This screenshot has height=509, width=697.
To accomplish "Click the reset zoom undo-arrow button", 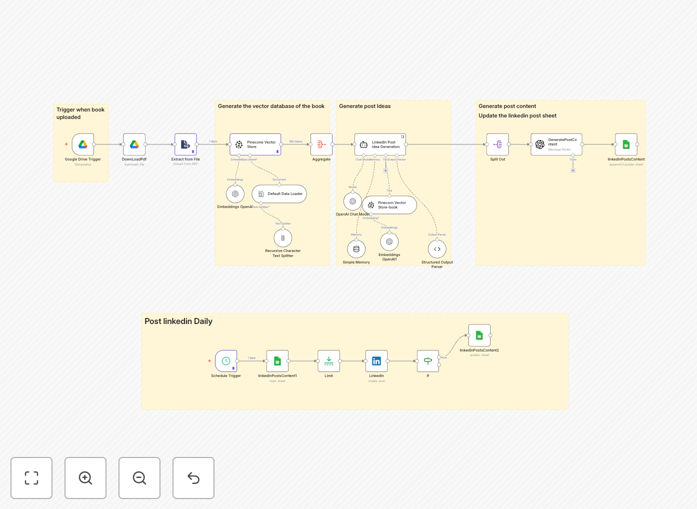I will click(x=193, y=478).
